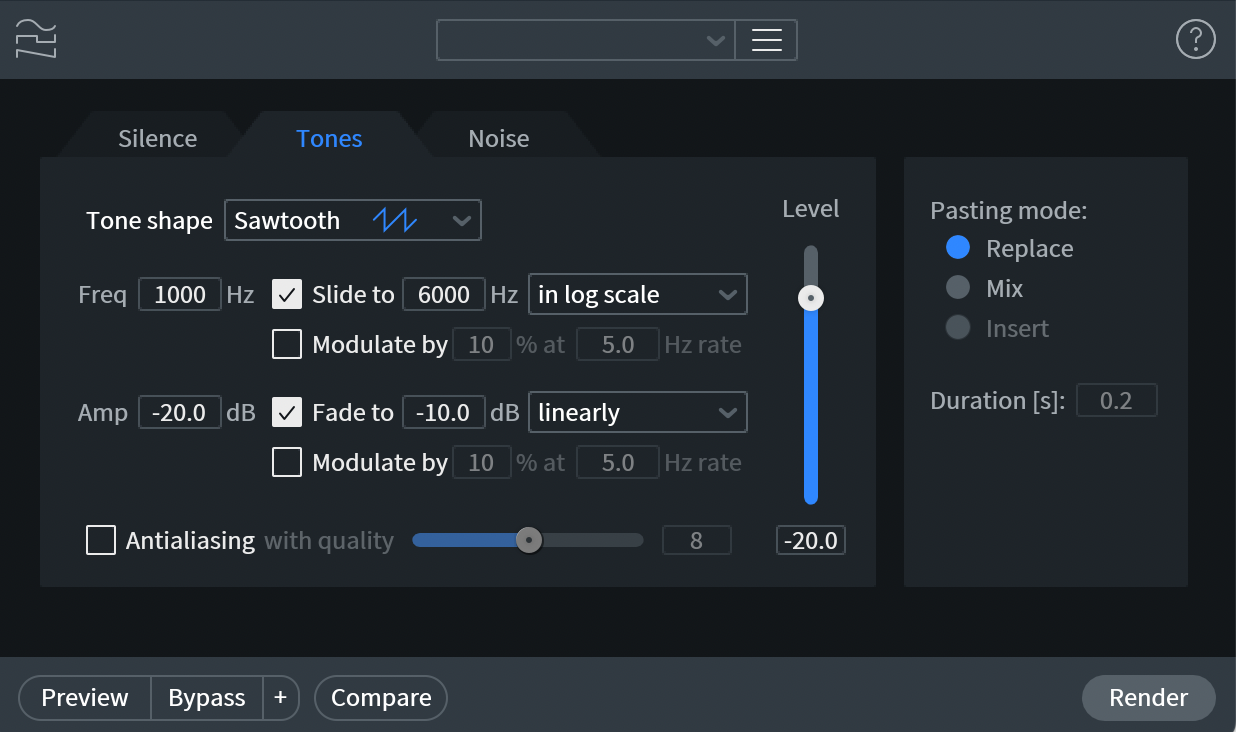
Task: Click the Freq 1000 Hz input field
Action: point(180,295)
